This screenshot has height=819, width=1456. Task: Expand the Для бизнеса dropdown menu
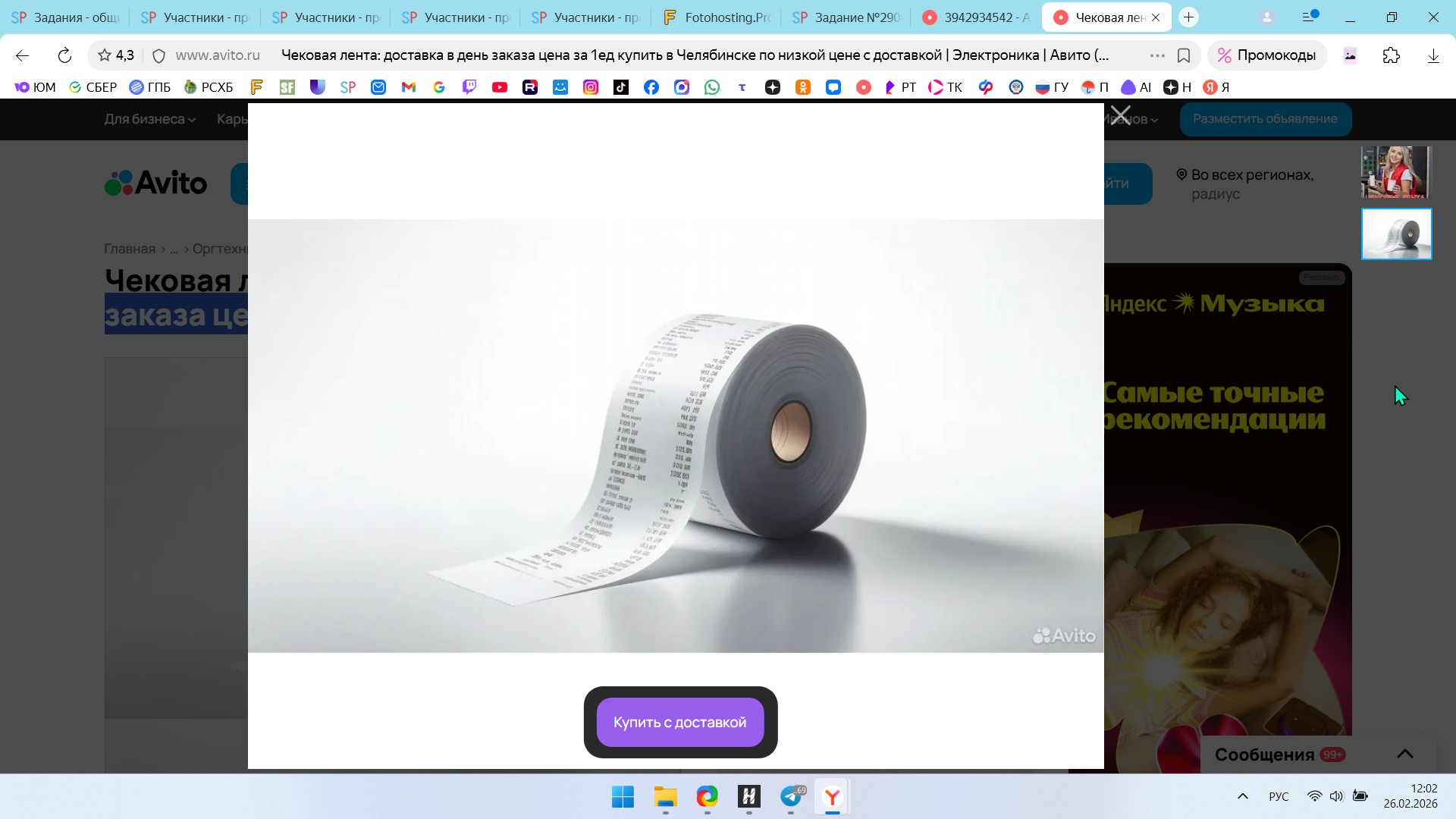click(x=149, y=119)
